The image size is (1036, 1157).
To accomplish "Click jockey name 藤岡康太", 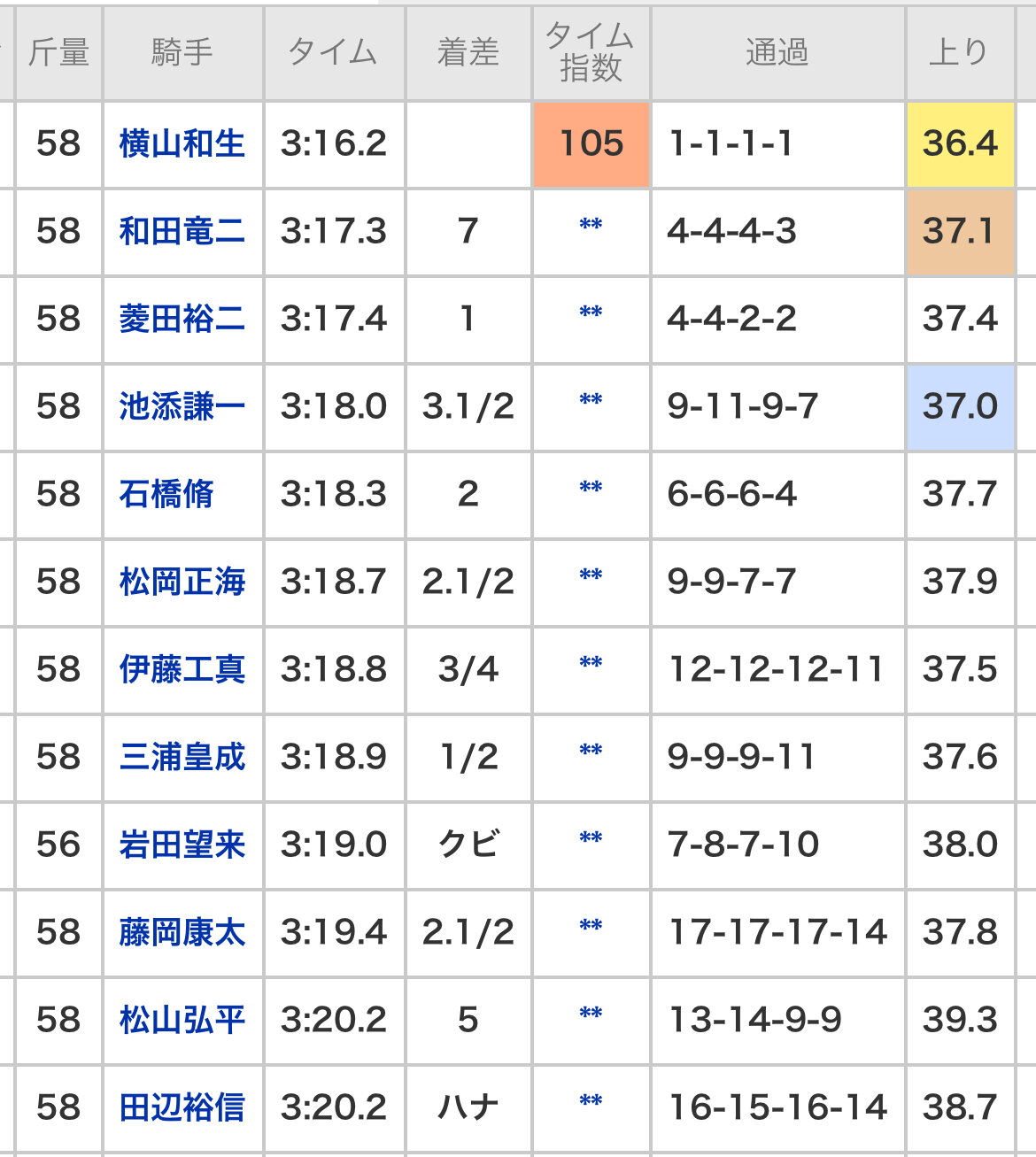I will 182,932.
